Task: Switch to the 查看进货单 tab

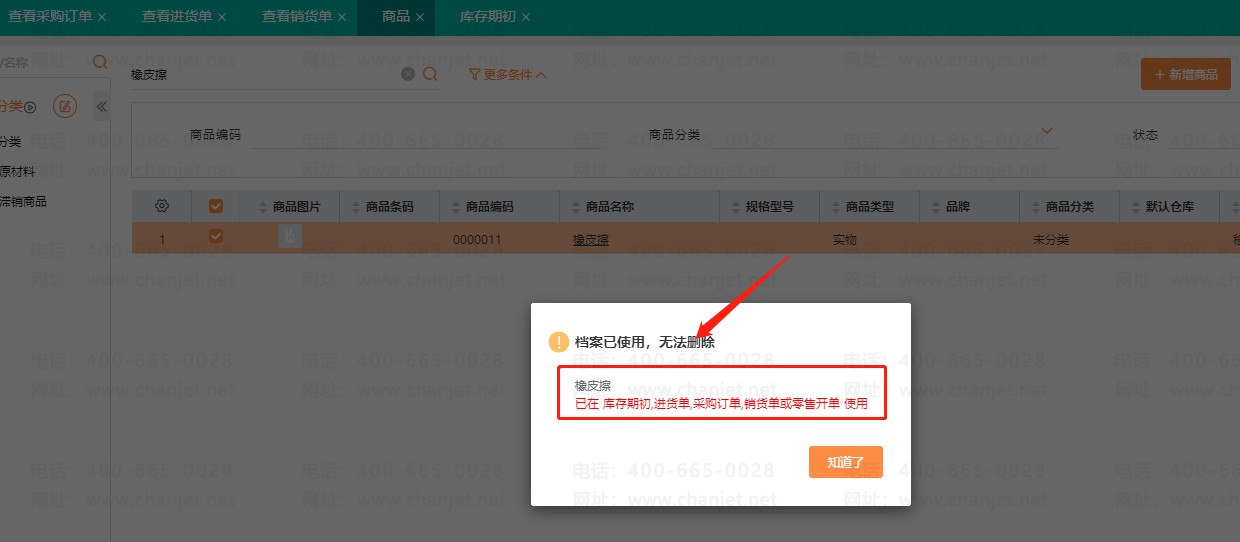Action: point(177,17)
